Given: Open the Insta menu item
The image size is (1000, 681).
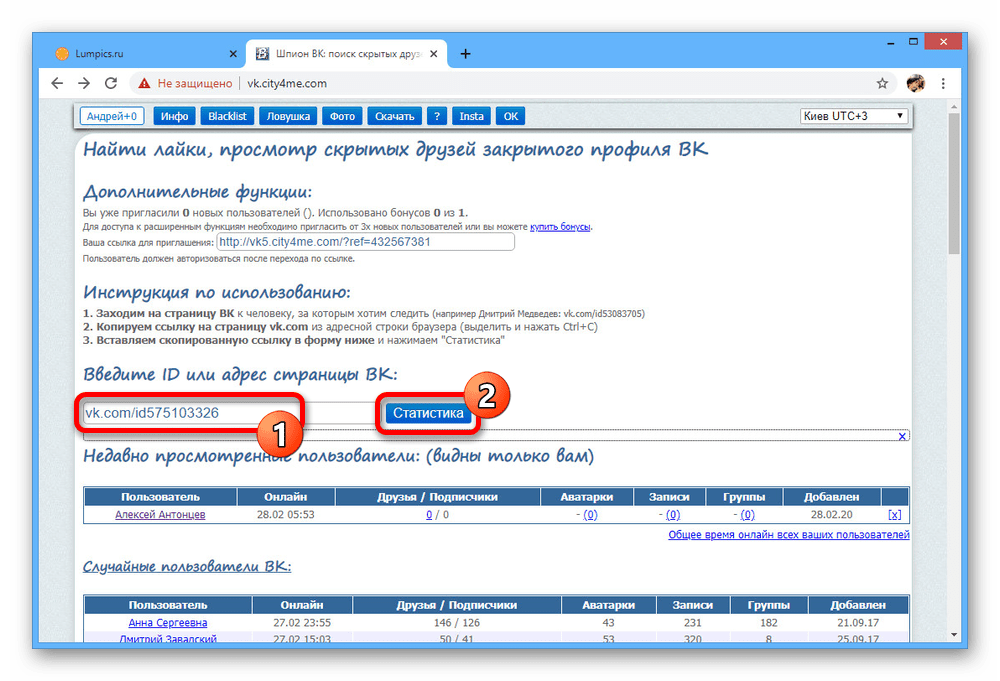Looking at the screenshot, I should [x=471, y=116].
